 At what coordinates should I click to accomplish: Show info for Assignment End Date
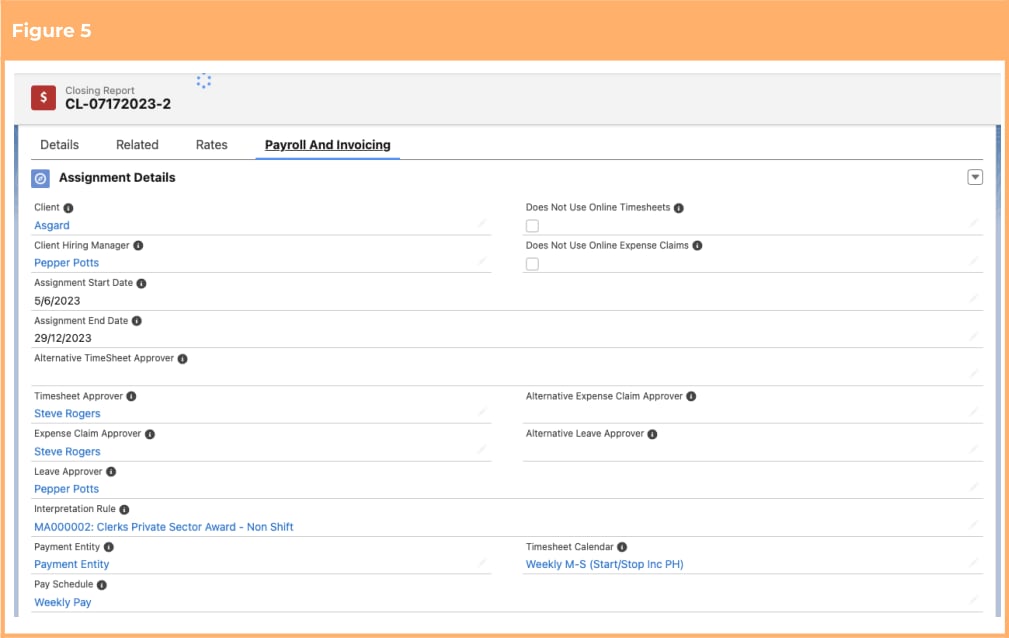coord(136,321)
